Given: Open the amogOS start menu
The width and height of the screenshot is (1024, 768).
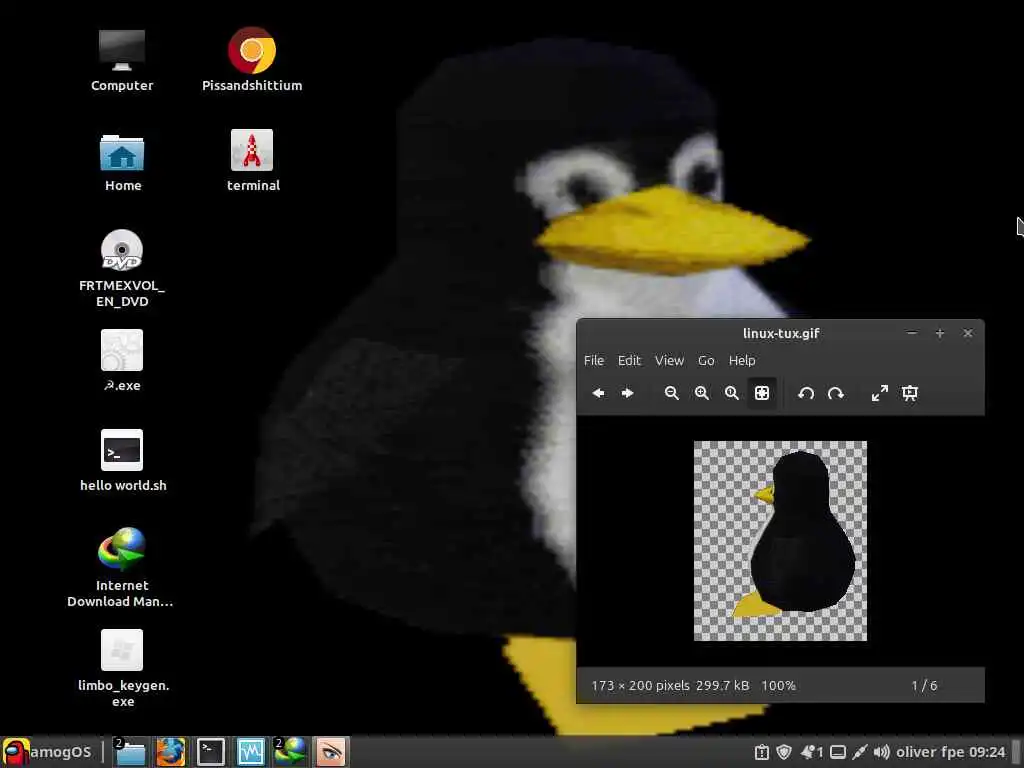Looking at the screenshot, I should coord(47,752).
